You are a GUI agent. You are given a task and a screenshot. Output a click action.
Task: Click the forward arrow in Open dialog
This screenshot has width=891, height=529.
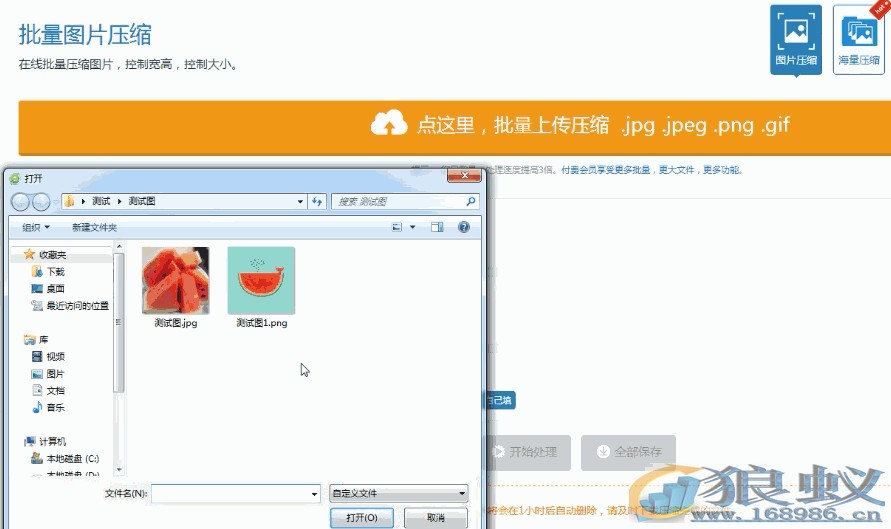tap(41, 201)
